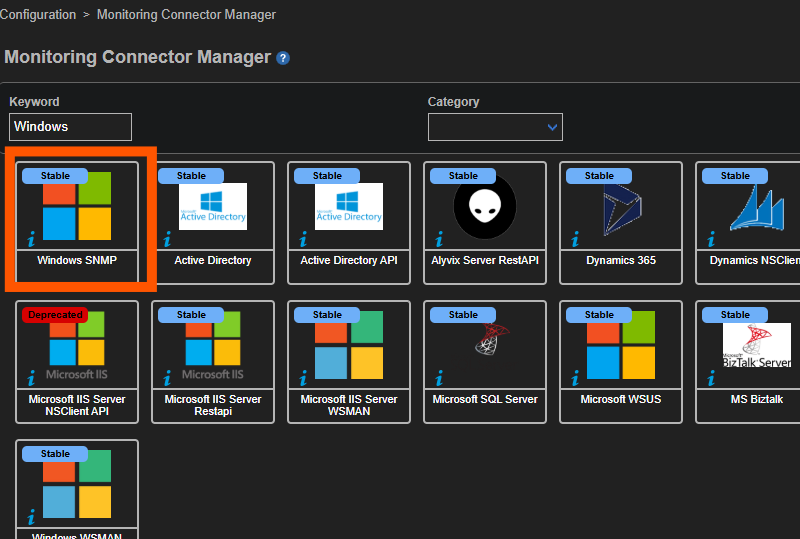Open the Alyvix Server RestAPI alien icon

point(484,206)
